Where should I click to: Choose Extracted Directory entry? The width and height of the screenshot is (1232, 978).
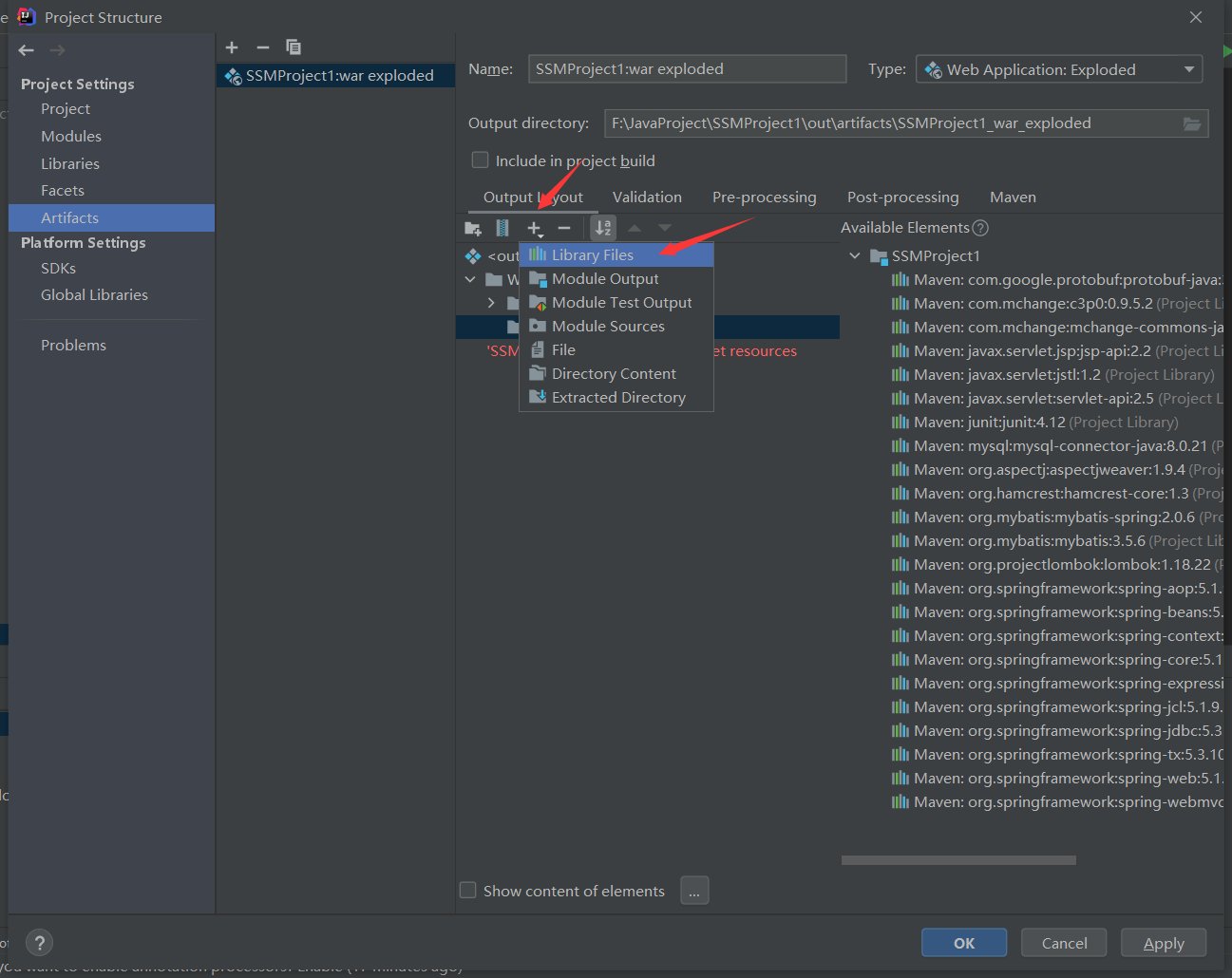[x=616, y=397]
